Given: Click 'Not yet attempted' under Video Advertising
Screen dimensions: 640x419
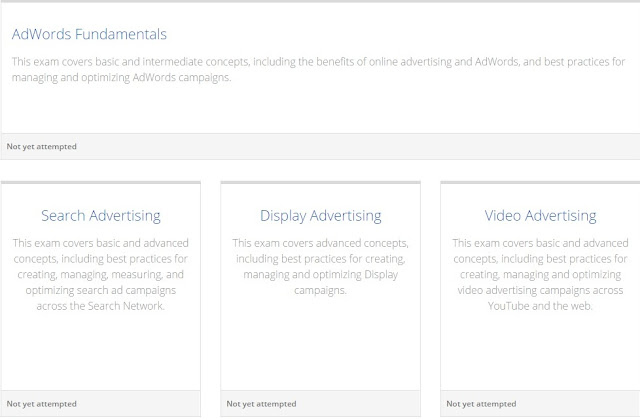Looking at the screenshot, I should (481, 404).
